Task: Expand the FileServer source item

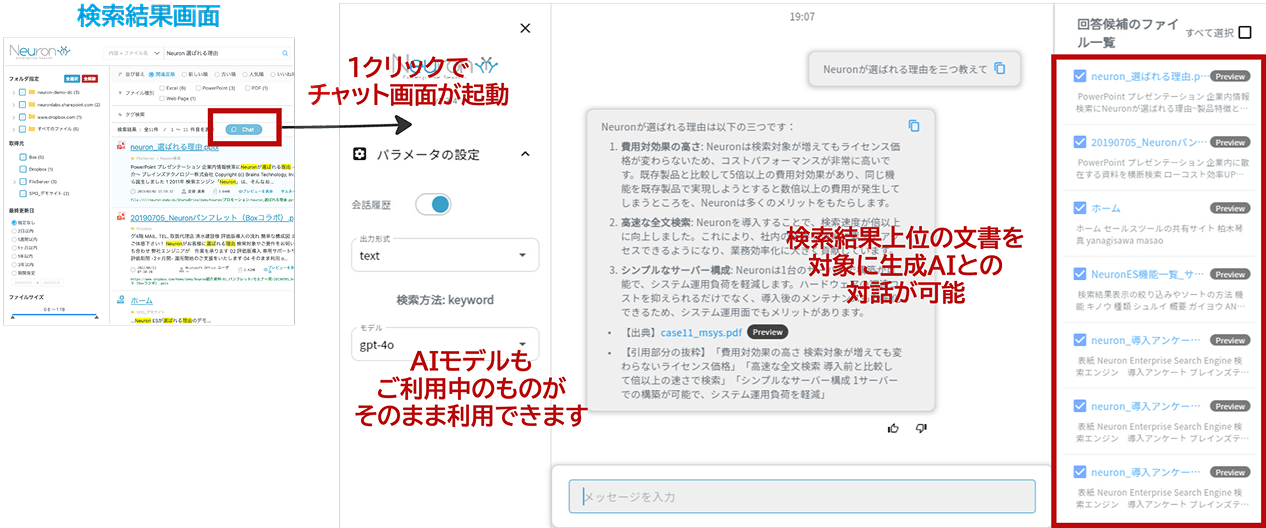Action: 13,181
